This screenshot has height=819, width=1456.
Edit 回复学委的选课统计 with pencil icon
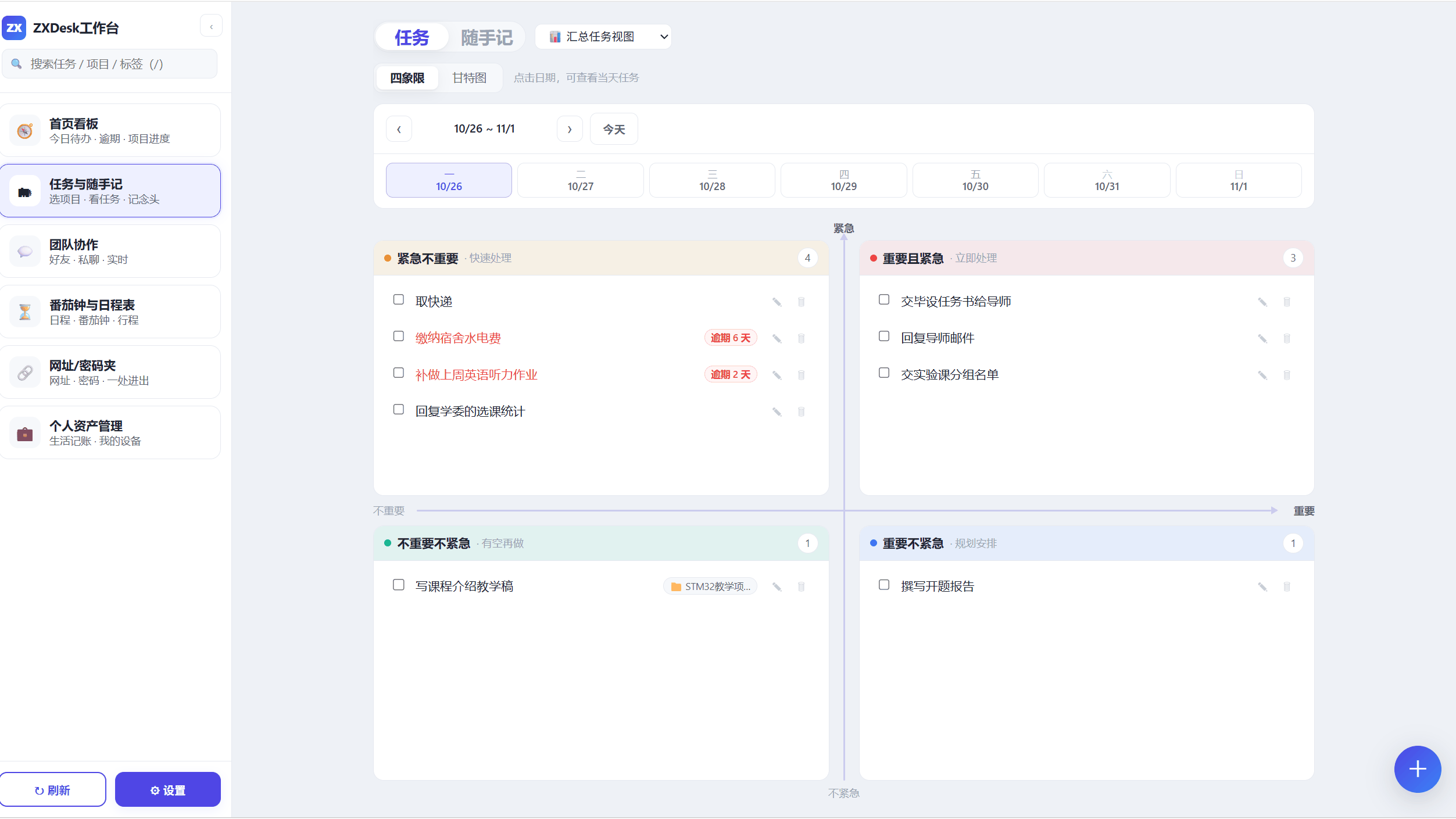tap(777, 412)
